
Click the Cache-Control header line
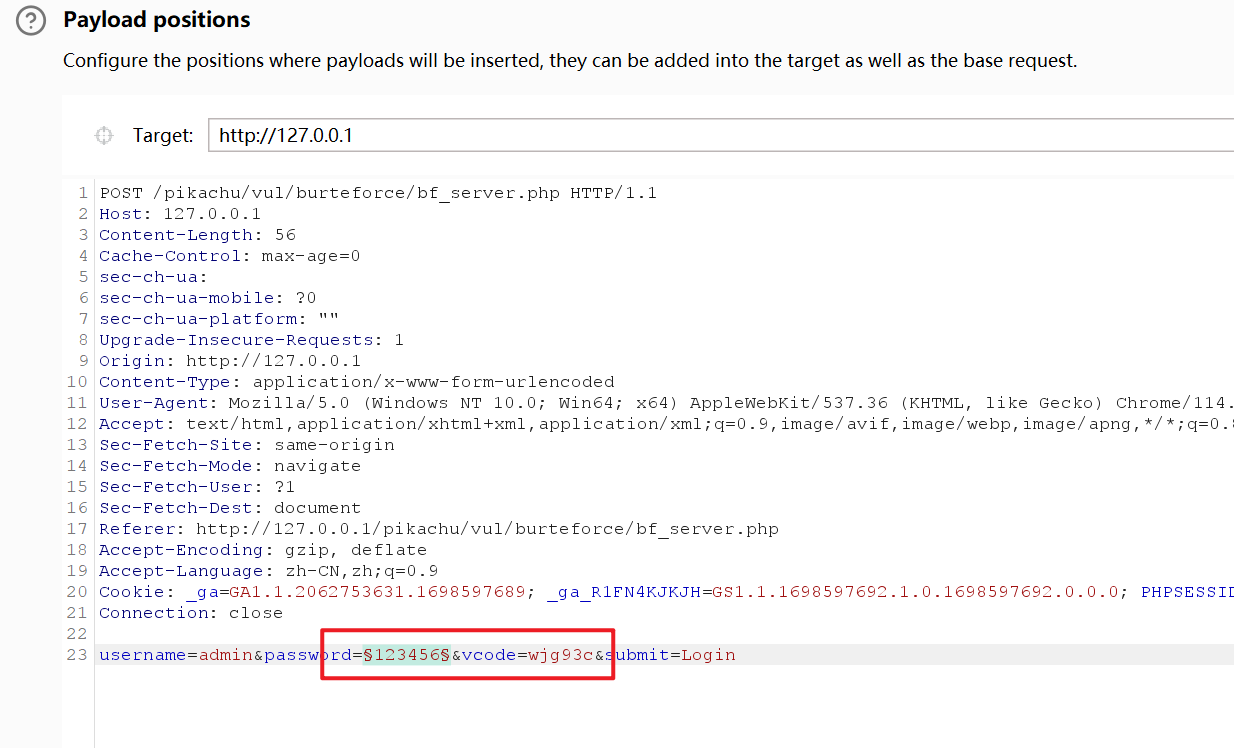(x=229, y=256)
